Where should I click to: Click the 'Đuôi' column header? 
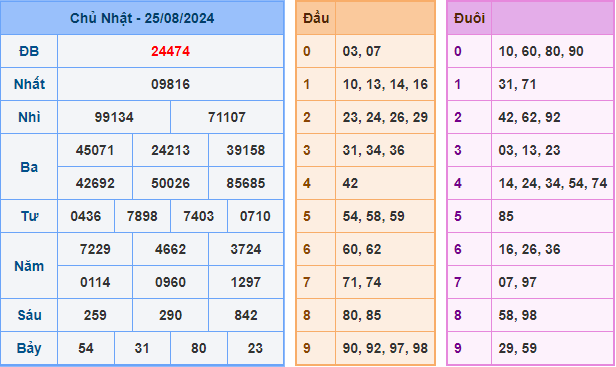pos(469,18)
